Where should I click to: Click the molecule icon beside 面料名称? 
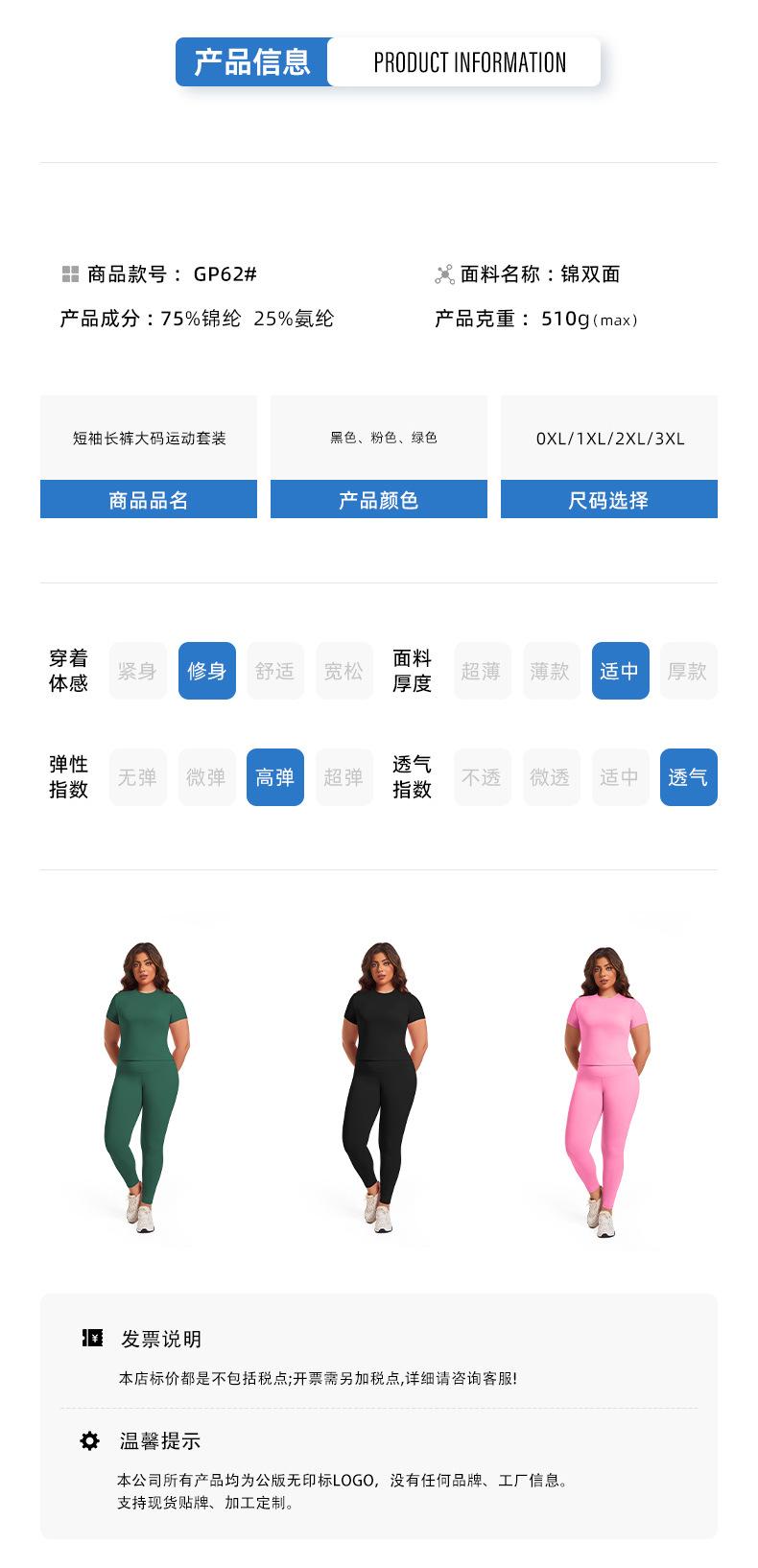point(444,275)
